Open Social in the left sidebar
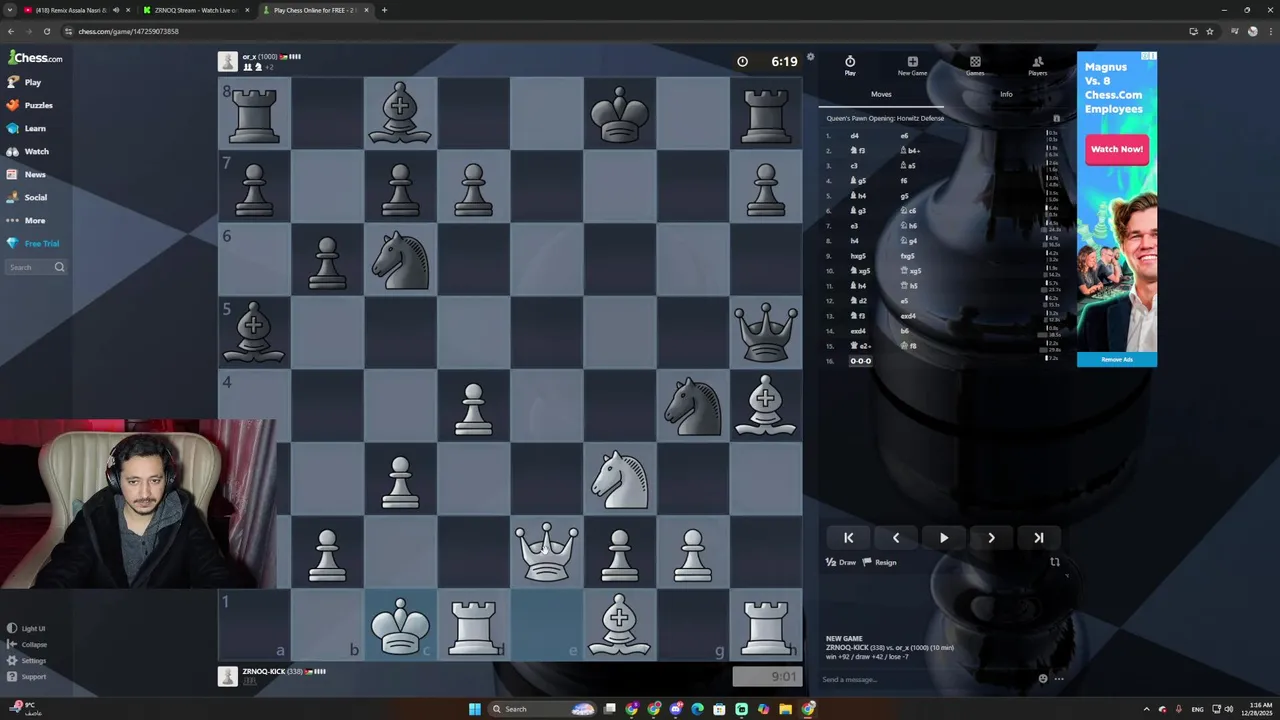This screenshot has width=1280, height=720. click(x=28, y=197)
